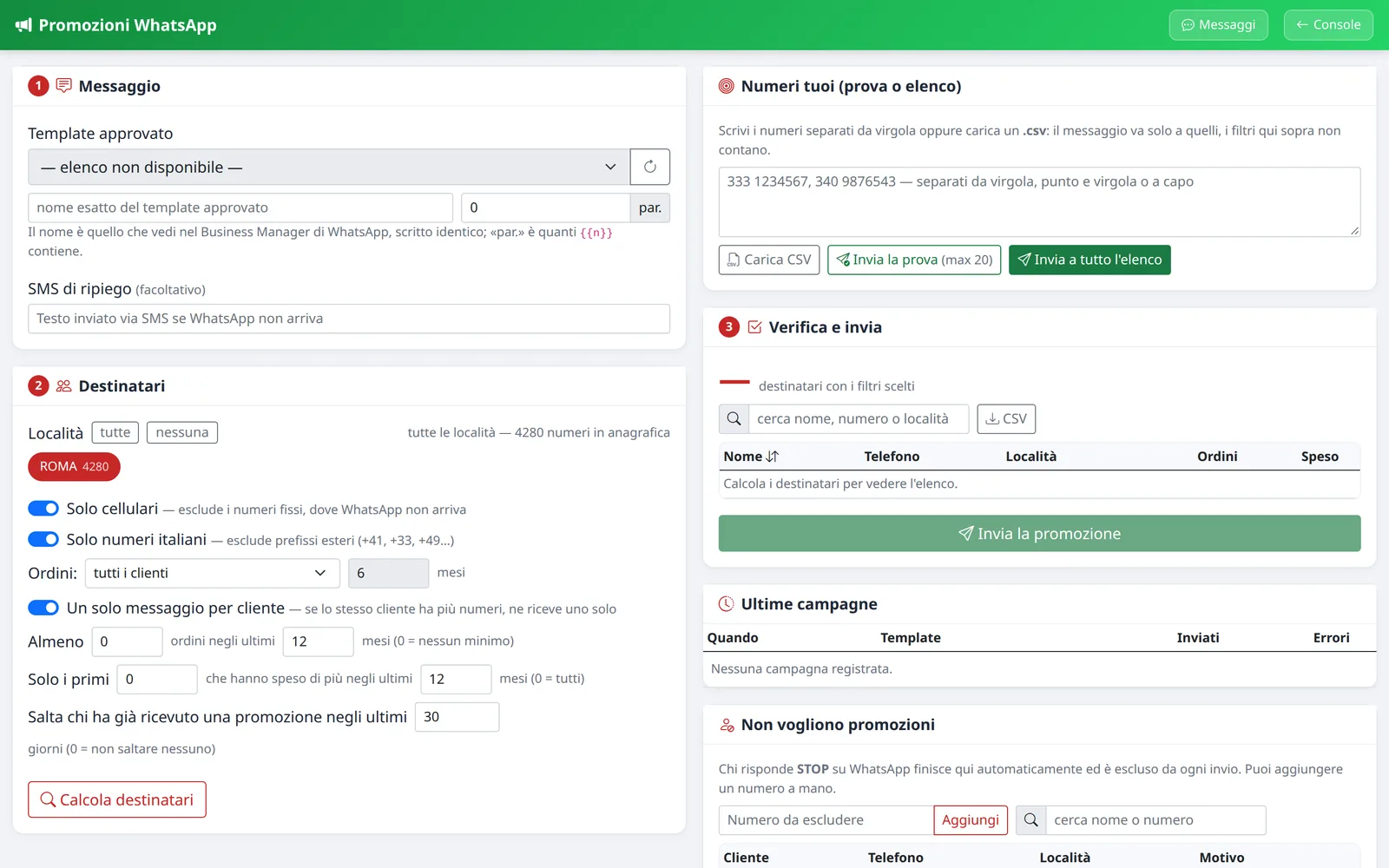
Task: Expand the Ordini tutti i clienti dropdown
Action: click(212, 573)
